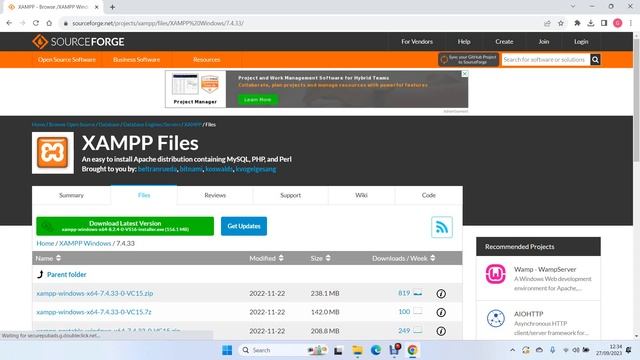Switch to the Reviews tab
Image resolution: width=640 pixels, height=360 pixels.
tap(215, 195)
